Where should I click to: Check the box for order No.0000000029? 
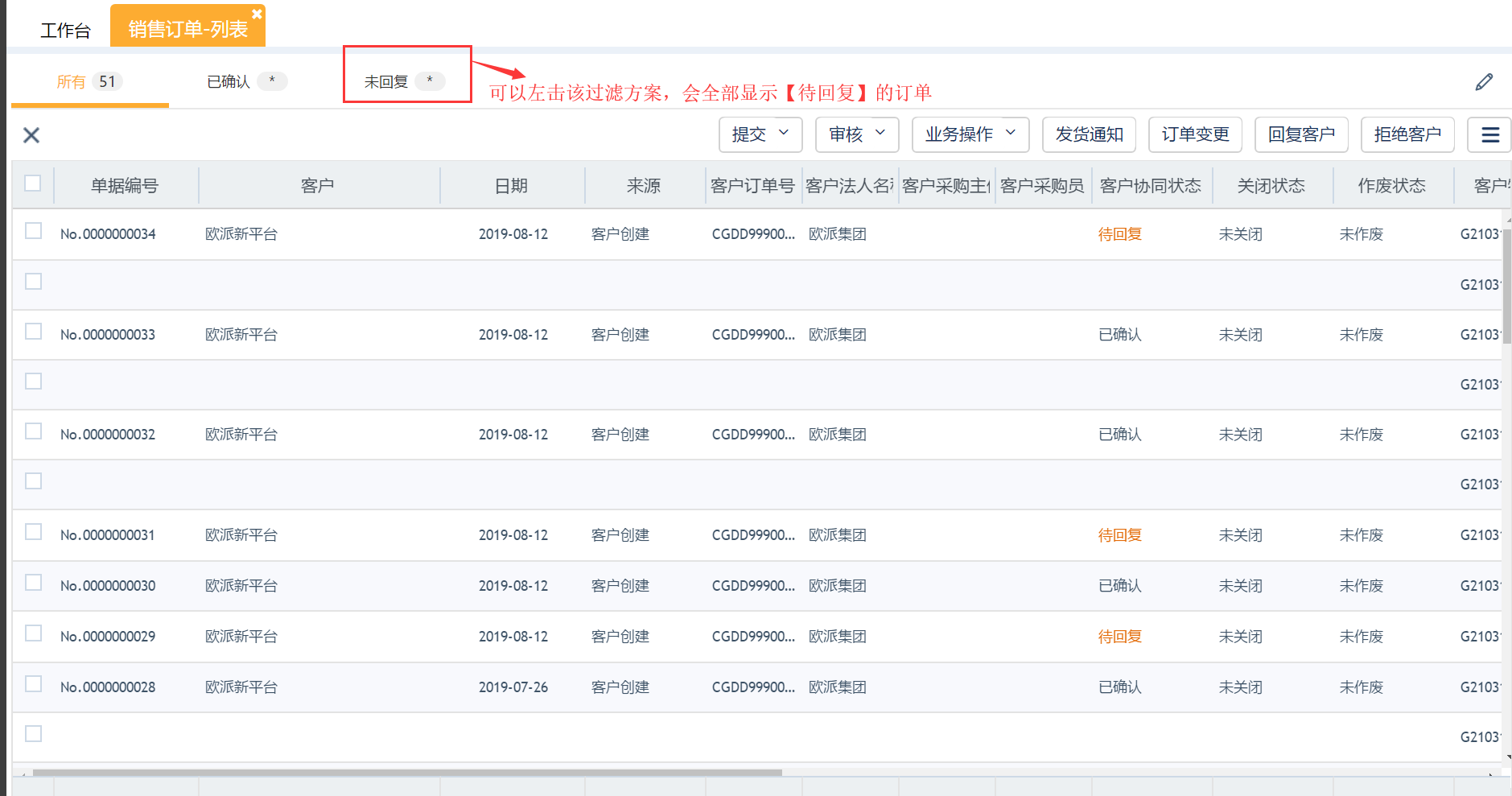33,633
